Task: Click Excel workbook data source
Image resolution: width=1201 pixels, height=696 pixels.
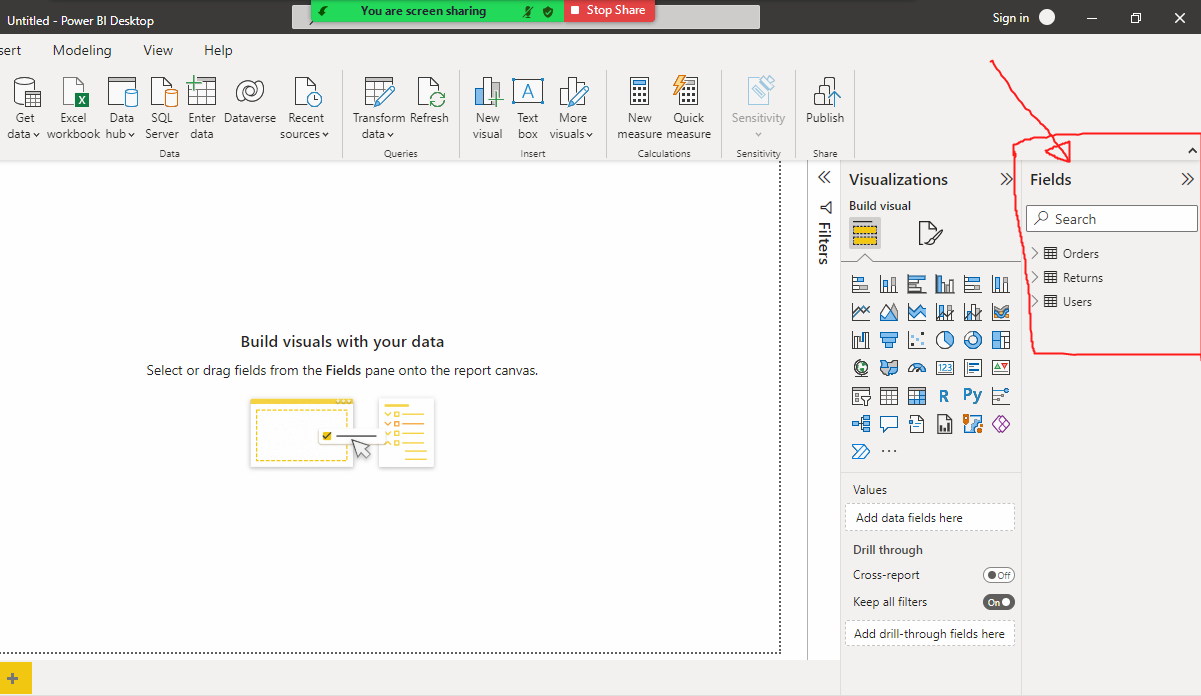Action: pos(74,108)
